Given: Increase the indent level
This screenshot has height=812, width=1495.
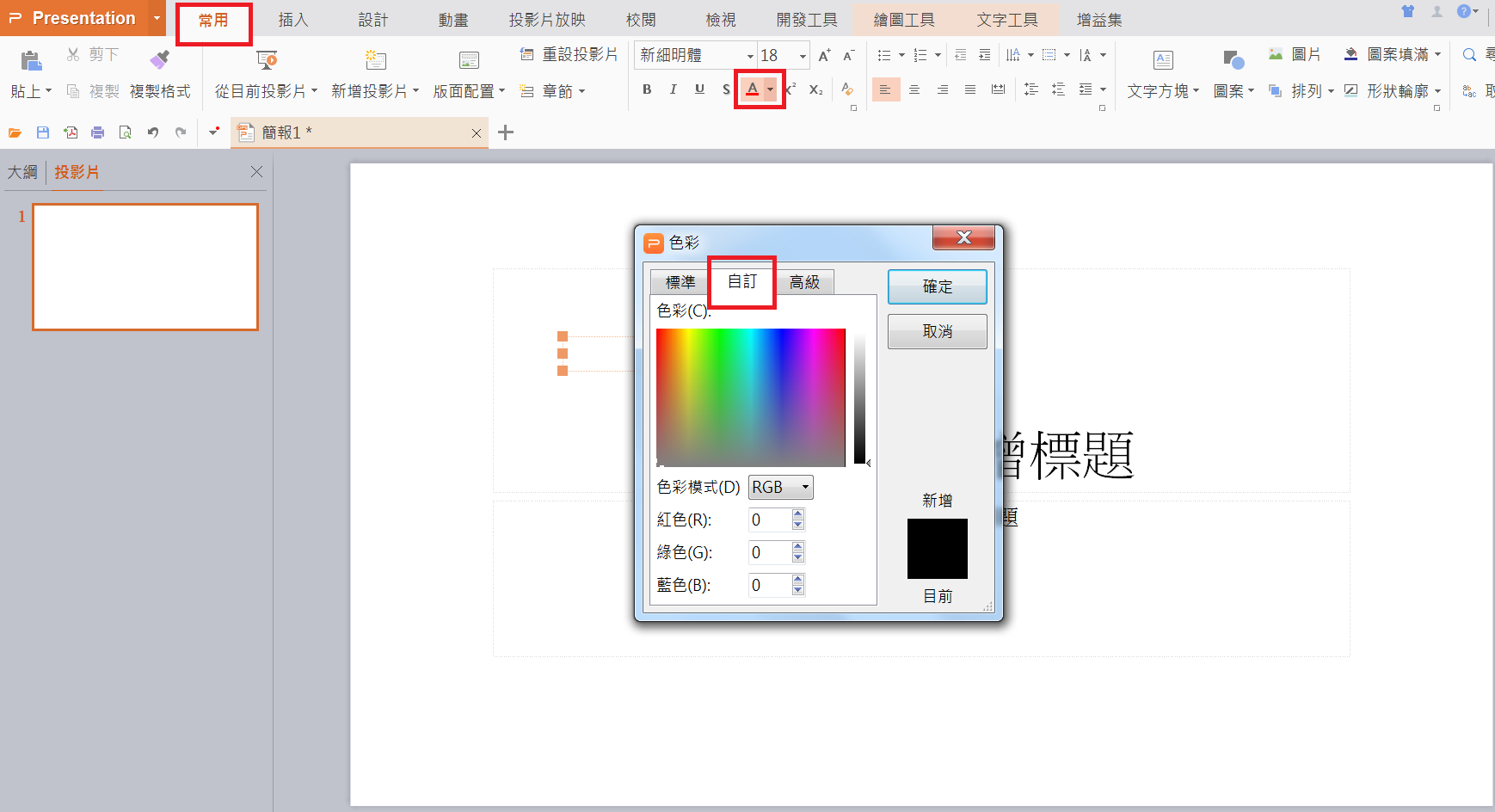Looking at the screenshot, I should [x=985, y=55].
